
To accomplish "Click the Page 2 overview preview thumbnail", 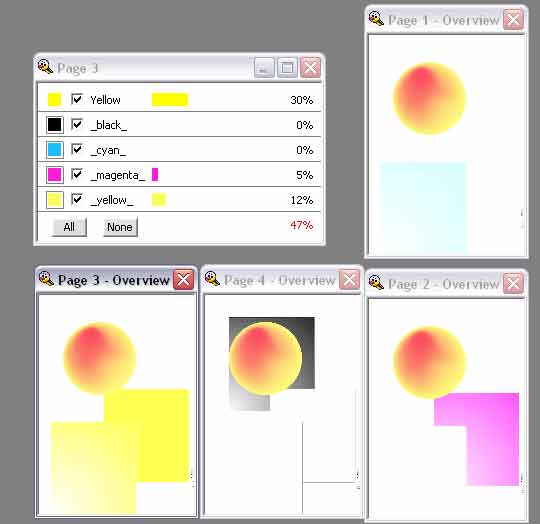I will (447, 409).
